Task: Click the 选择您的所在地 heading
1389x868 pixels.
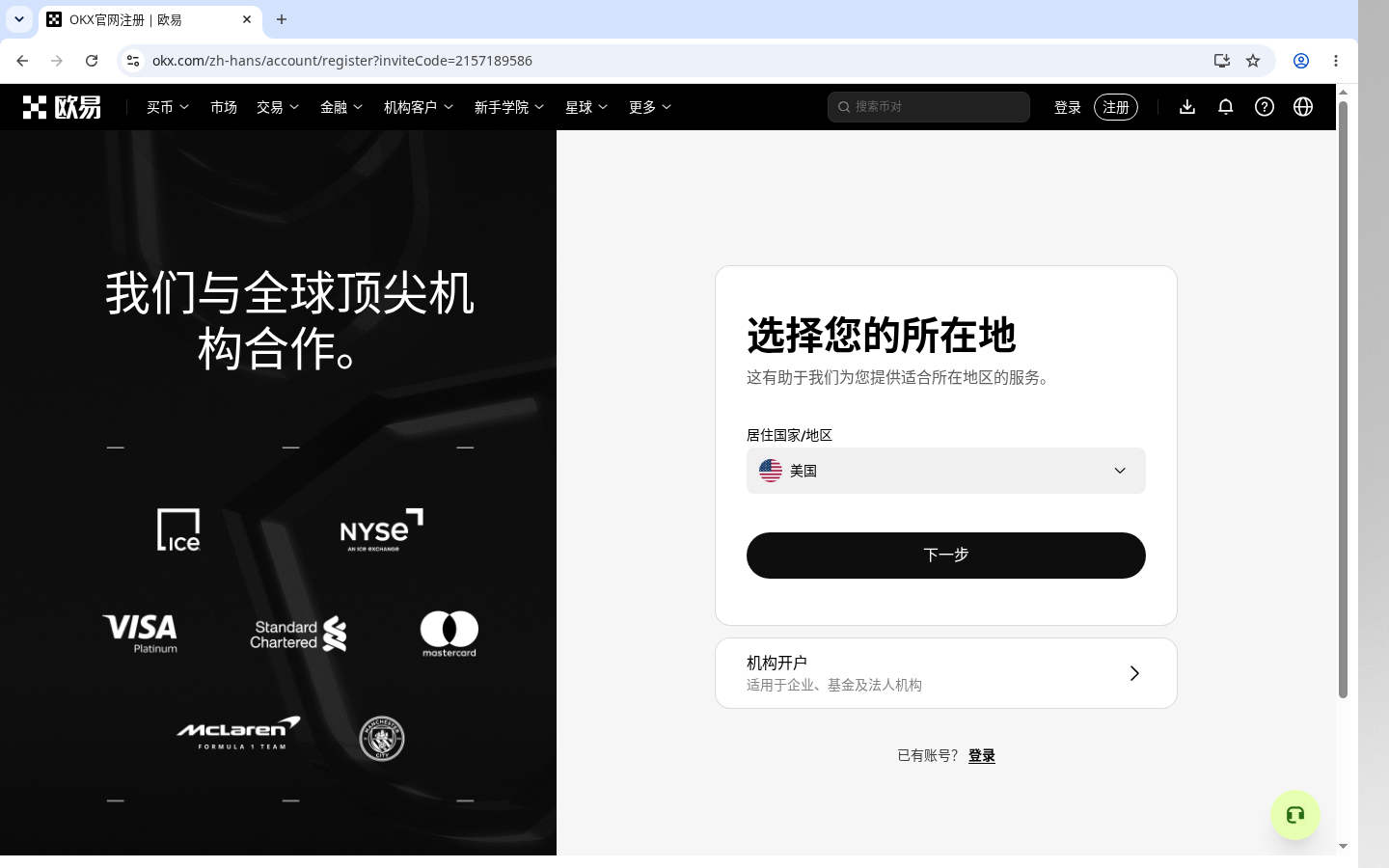Action: (x=882, y=336)
